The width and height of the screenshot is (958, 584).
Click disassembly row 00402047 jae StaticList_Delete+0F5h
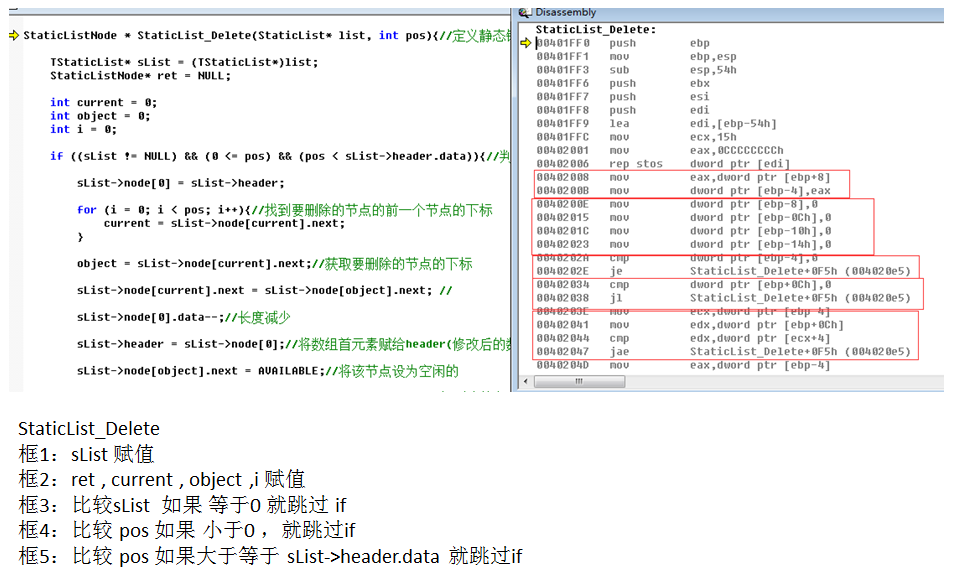[724, 352]
